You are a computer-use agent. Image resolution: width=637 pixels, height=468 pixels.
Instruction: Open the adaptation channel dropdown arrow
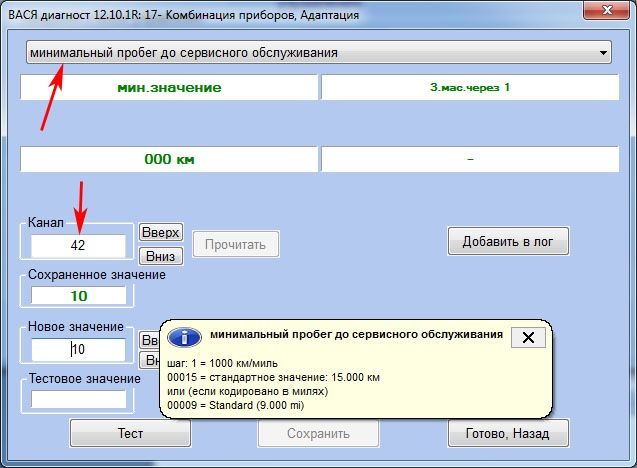(x=603, y=52)
